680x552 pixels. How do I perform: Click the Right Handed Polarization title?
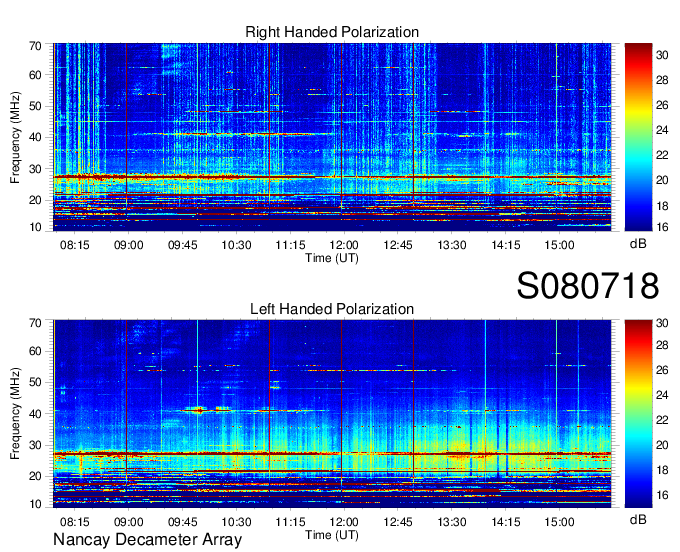pos(332,32)
